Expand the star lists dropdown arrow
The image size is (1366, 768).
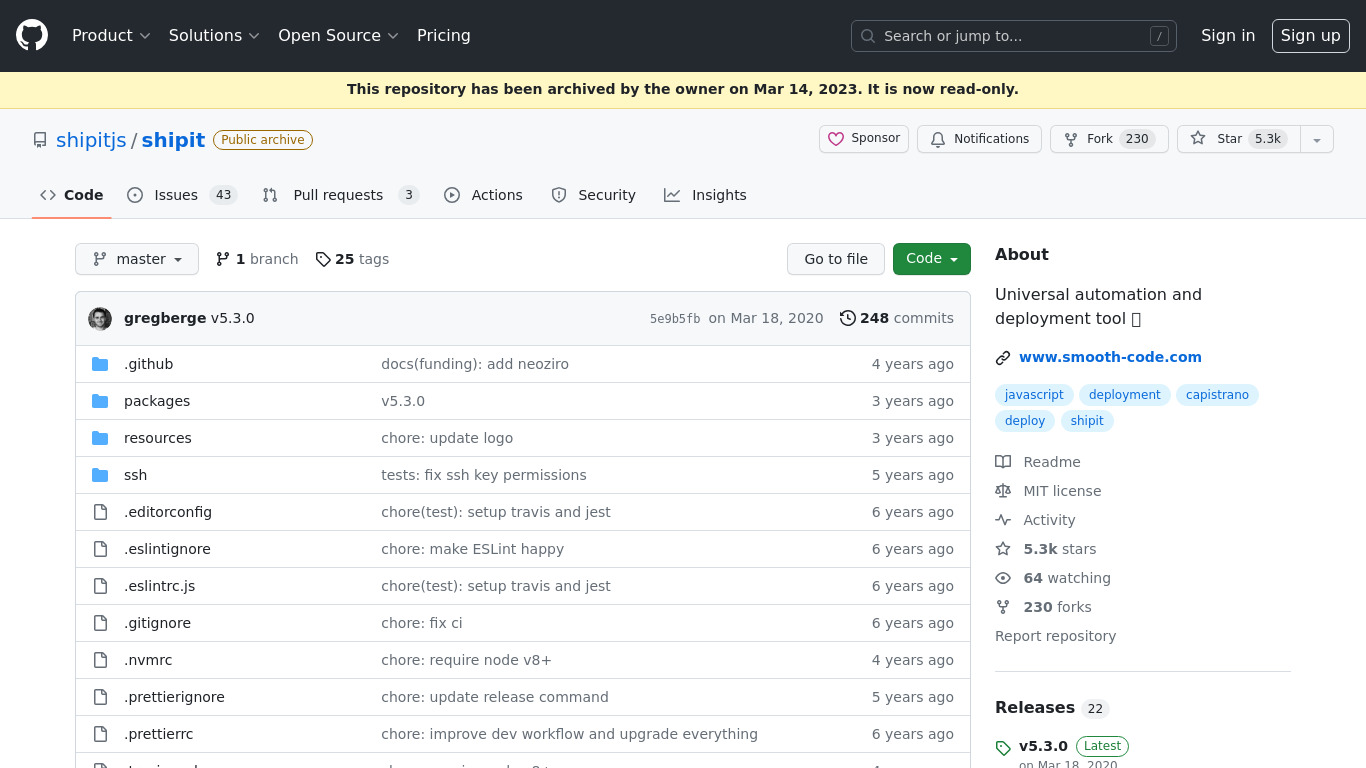[1317, 139]
